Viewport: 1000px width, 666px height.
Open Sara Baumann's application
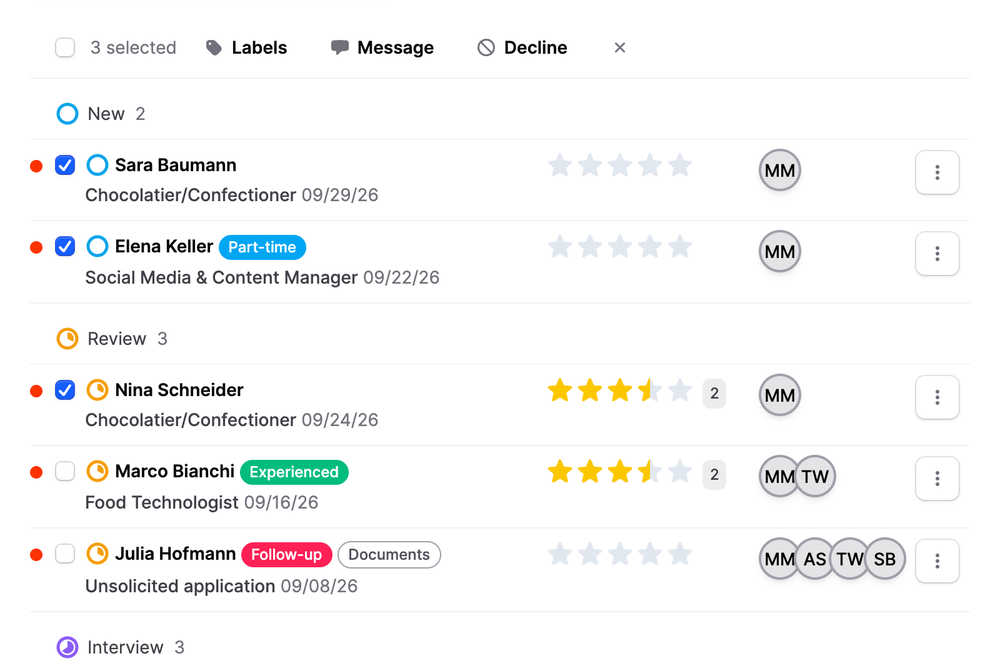point(175,165)
